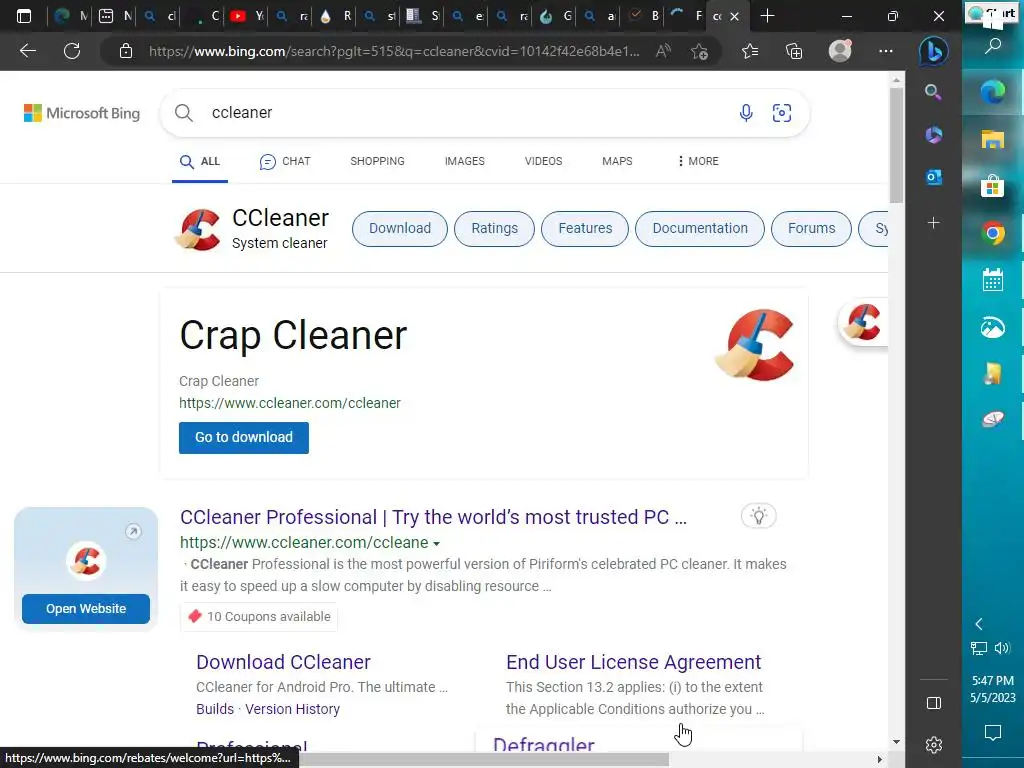Add this page to favorites
The image size is (1024, 768).
pos(699,51)
